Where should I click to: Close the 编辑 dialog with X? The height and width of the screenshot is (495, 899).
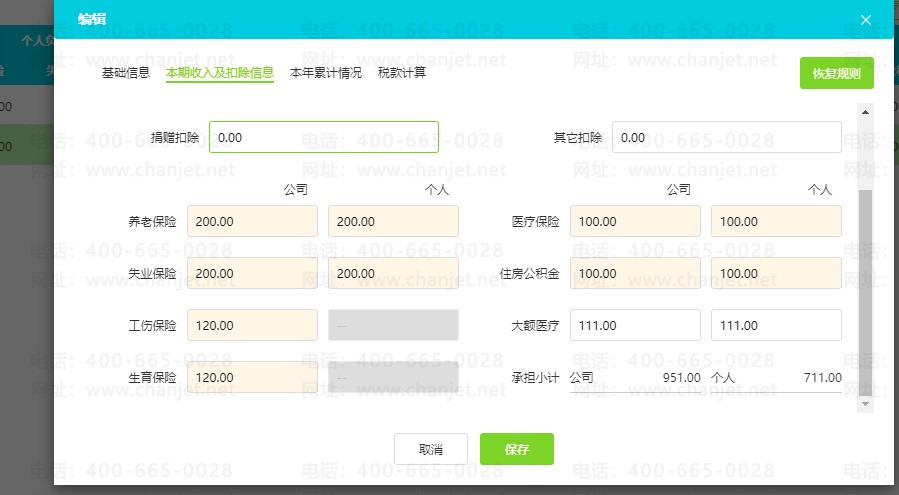(x=866, y=20)
